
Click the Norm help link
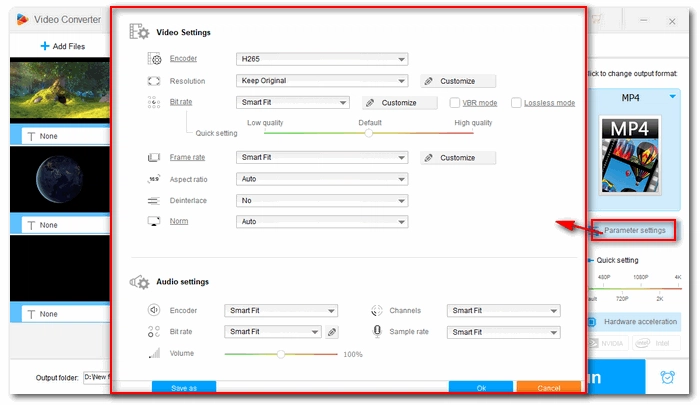pos(179,221)
